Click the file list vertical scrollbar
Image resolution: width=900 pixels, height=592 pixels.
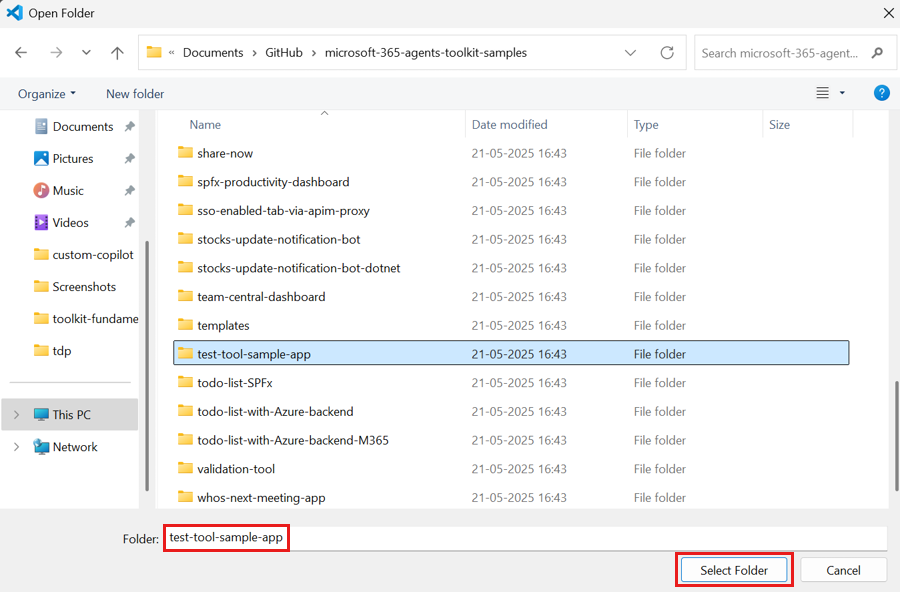point(896,435)
